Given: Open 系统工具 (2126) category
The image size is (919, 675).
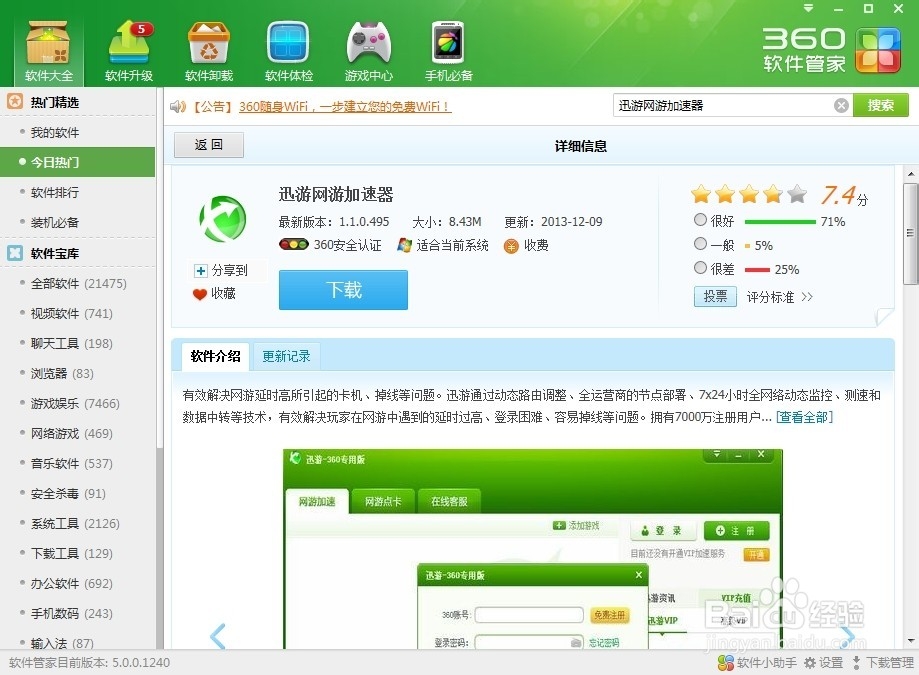Looking at the screenshot, I should pyautogui.click(x=77, y=523).
